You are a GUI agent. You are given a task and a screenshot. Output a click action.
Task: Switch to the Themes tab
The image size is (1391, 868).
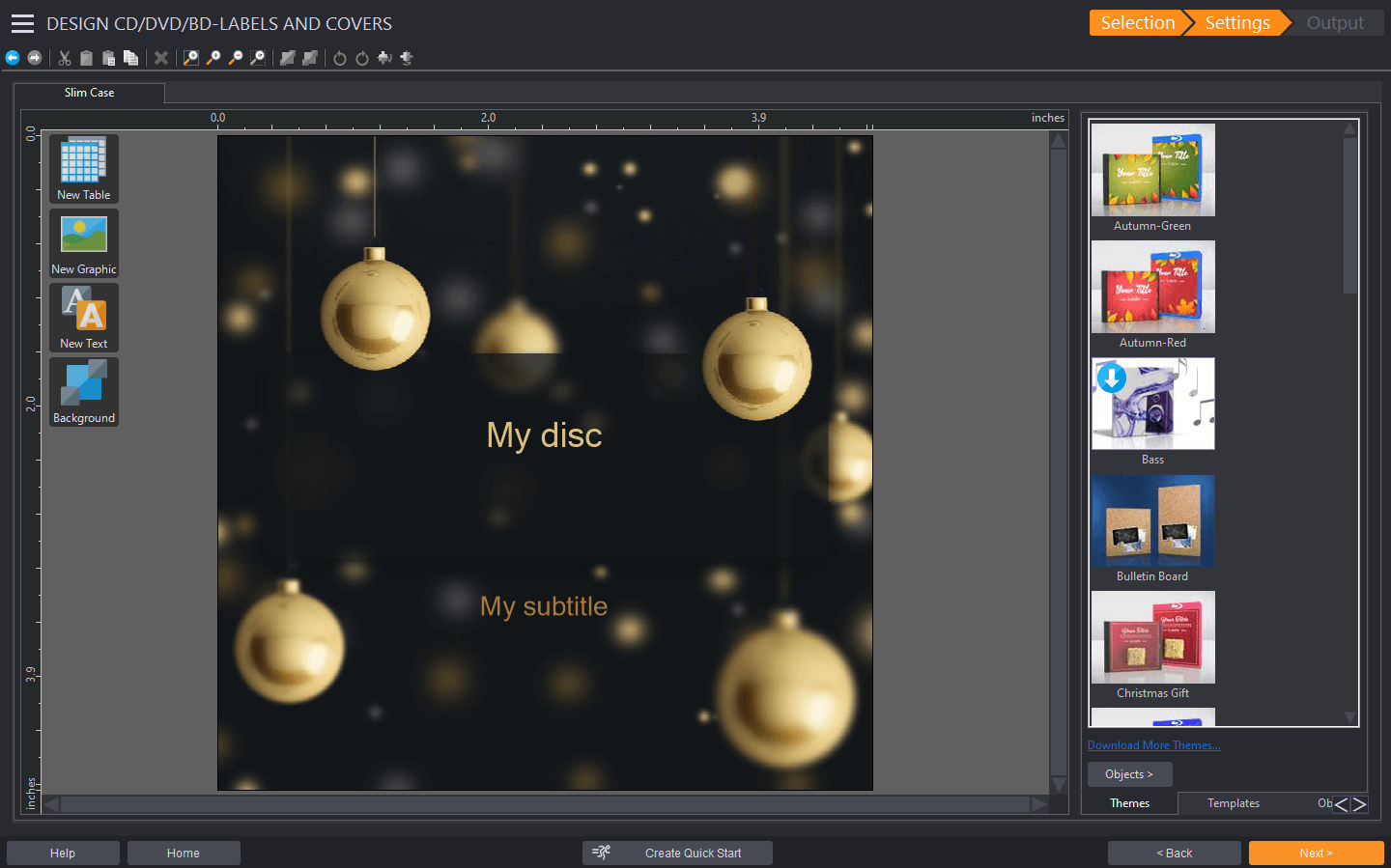pyautogui.click(x=1129, y=802)
